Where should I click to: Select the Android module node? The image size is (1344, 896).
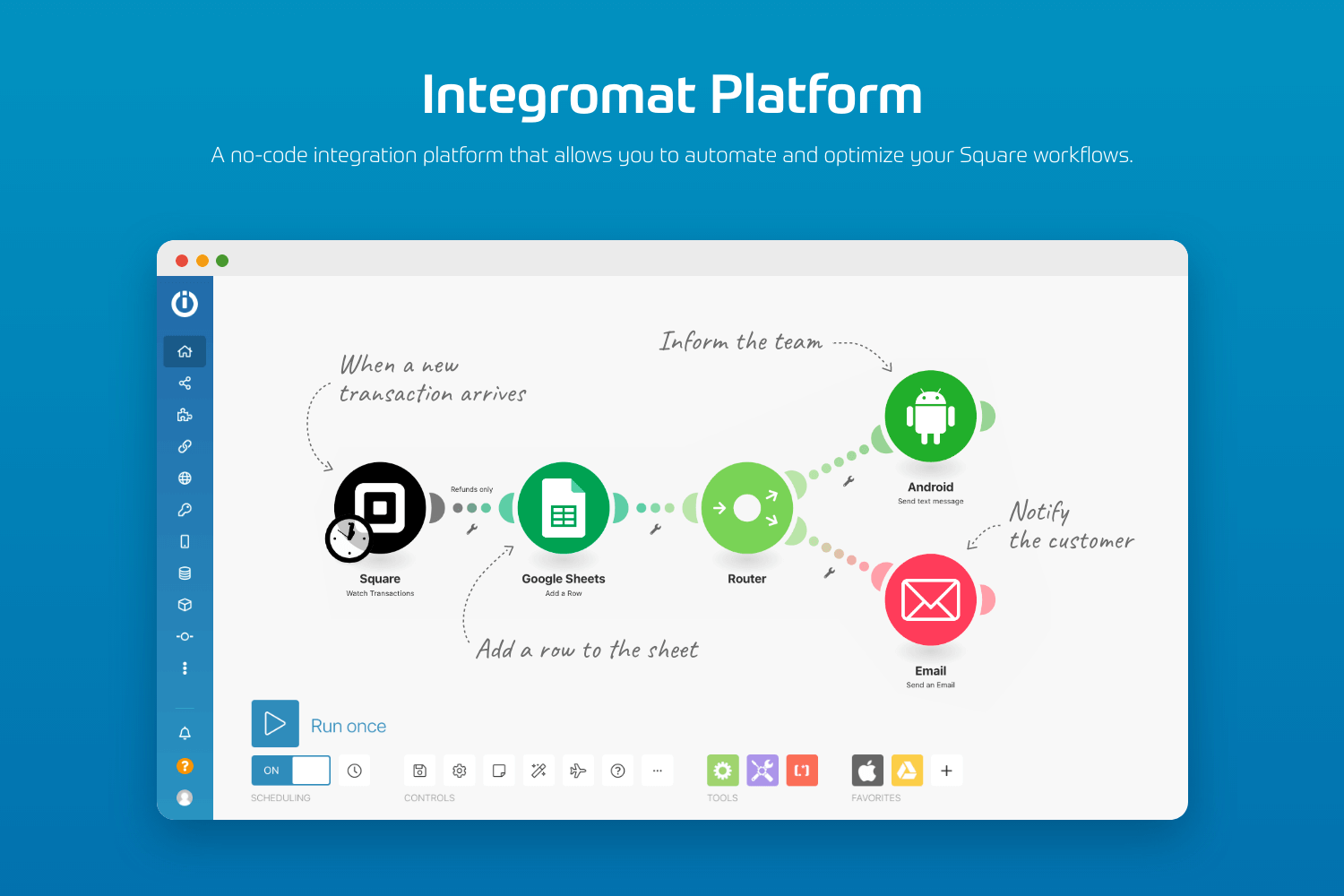click(931, 416)
